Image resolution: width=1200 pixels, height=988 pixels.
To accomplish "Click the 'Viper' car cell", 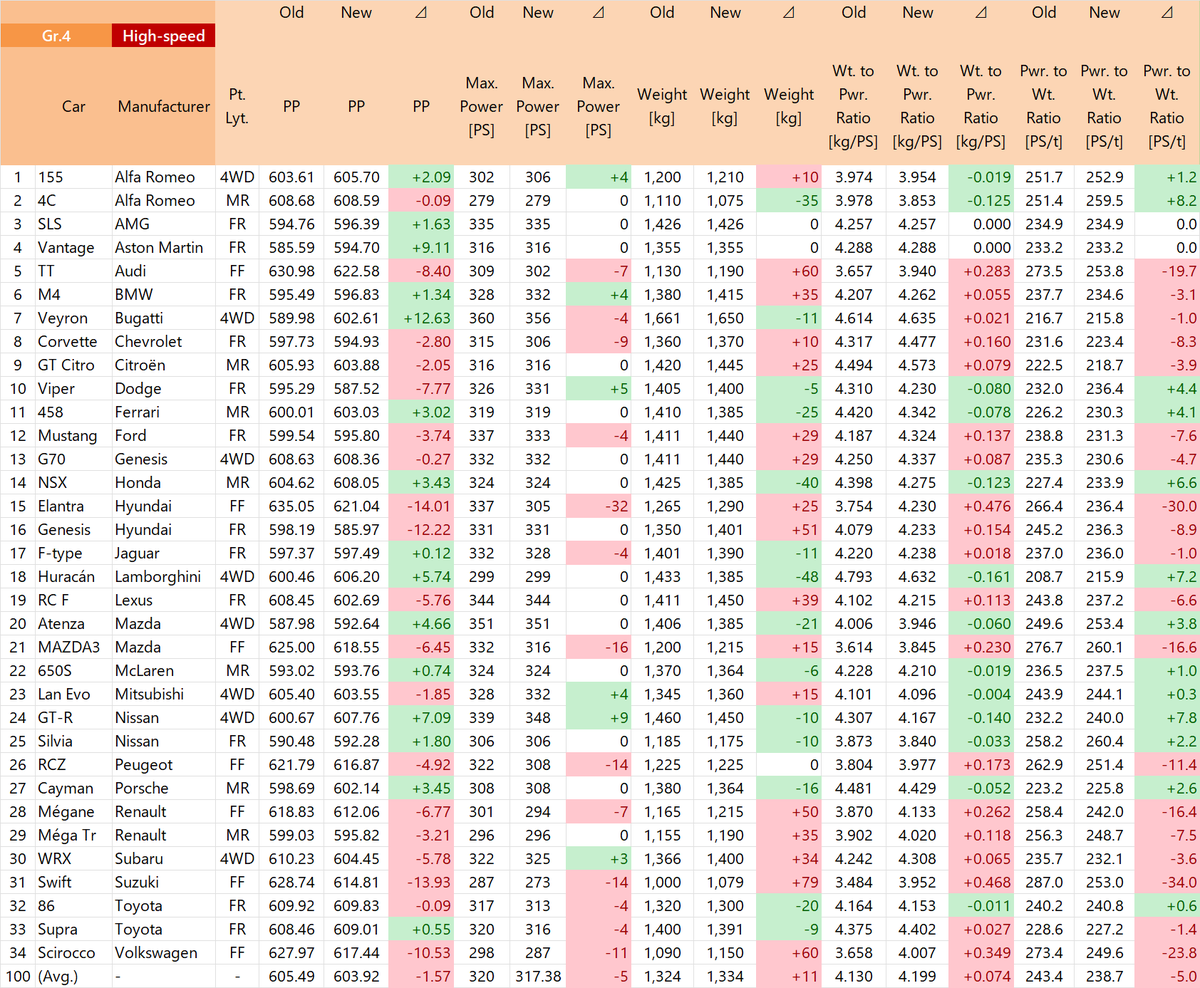I will pos(74,388).
